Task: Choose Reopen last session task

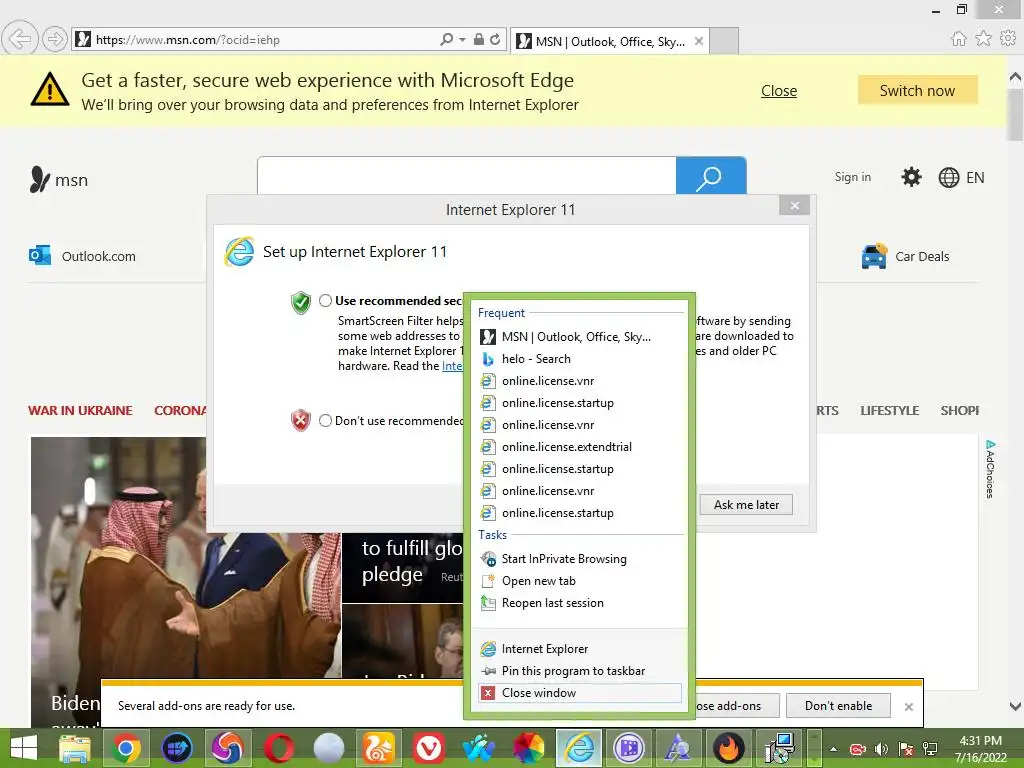Action: 581,603
